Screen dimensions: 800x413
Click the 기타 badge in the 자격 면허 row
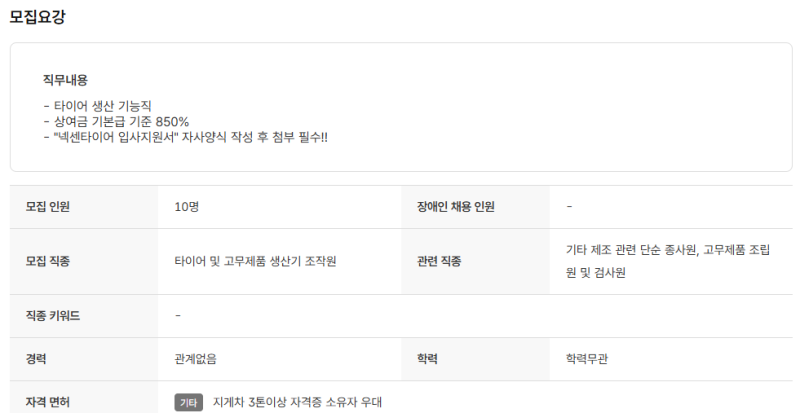(x=188, y=402)
